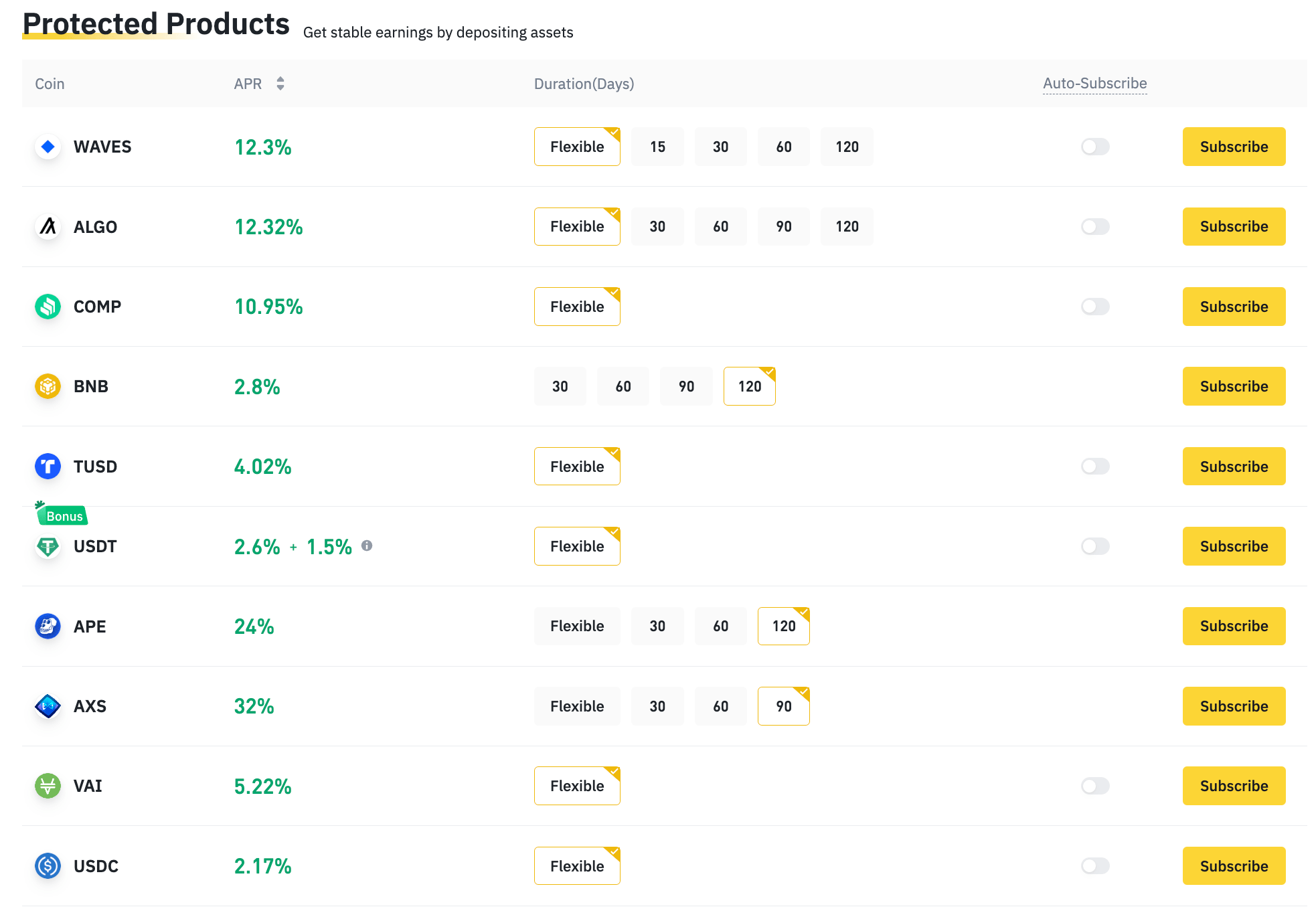Pick 90-day duration for BNB
1316x917 pixels.
click(x=686, y=386)
